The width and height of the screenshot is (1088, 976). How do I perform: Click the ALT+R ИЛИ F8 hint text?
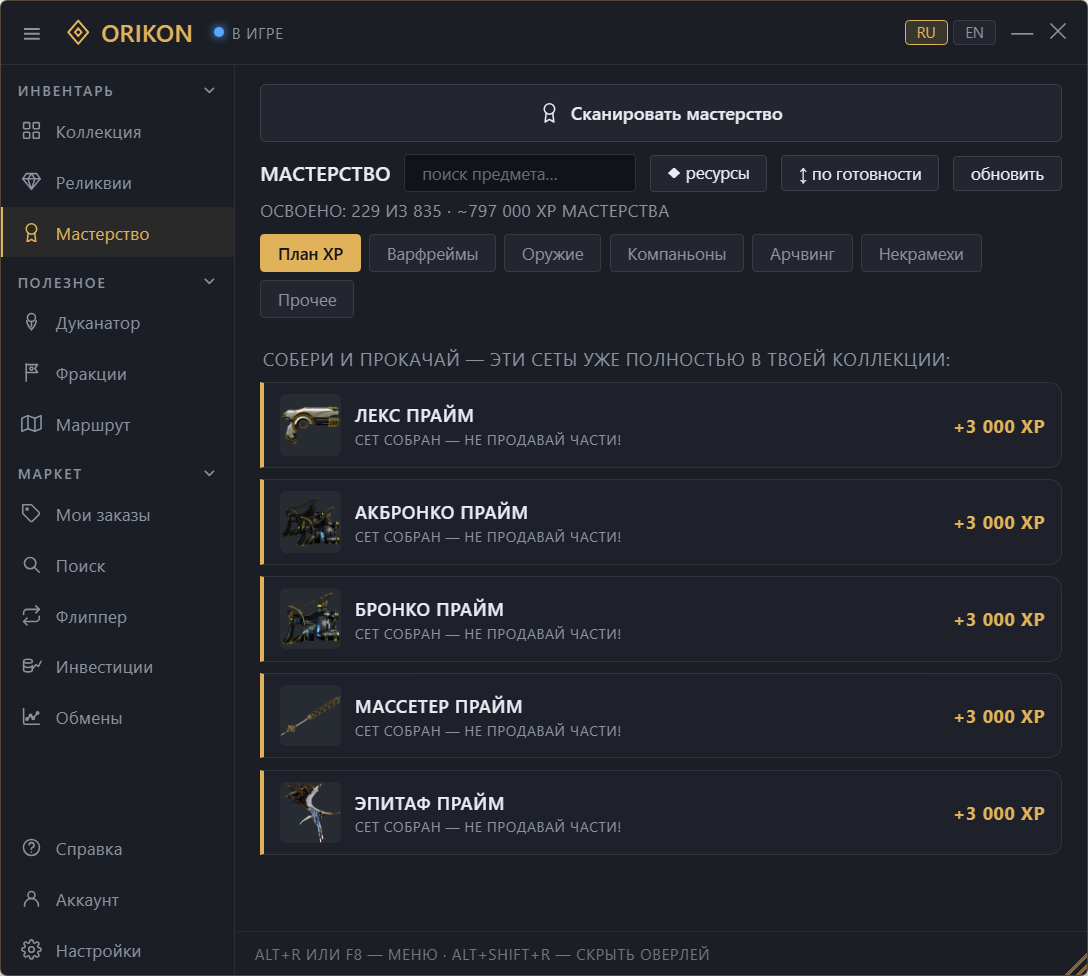coord(308,954)
